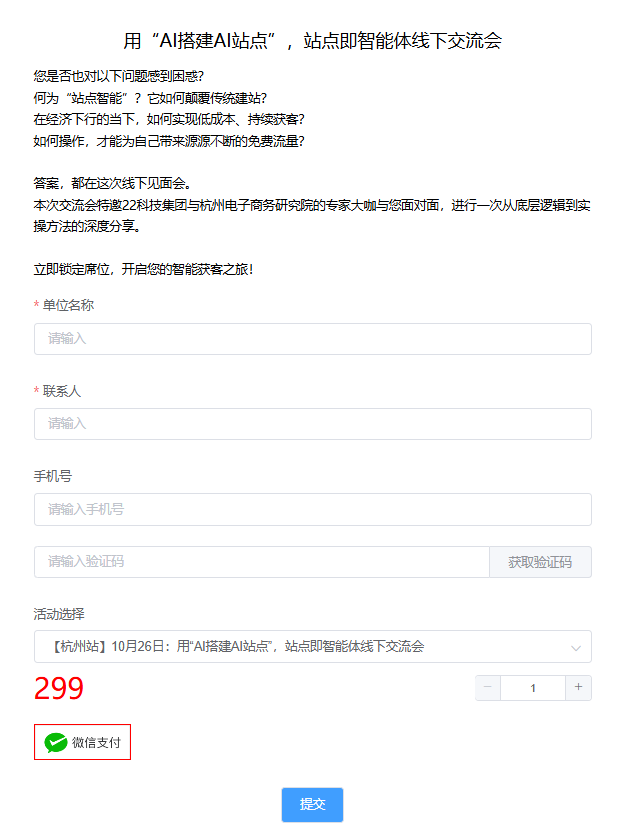Click the 立即锁定席位 call-to-action sentence

click(x=143, y=269)
